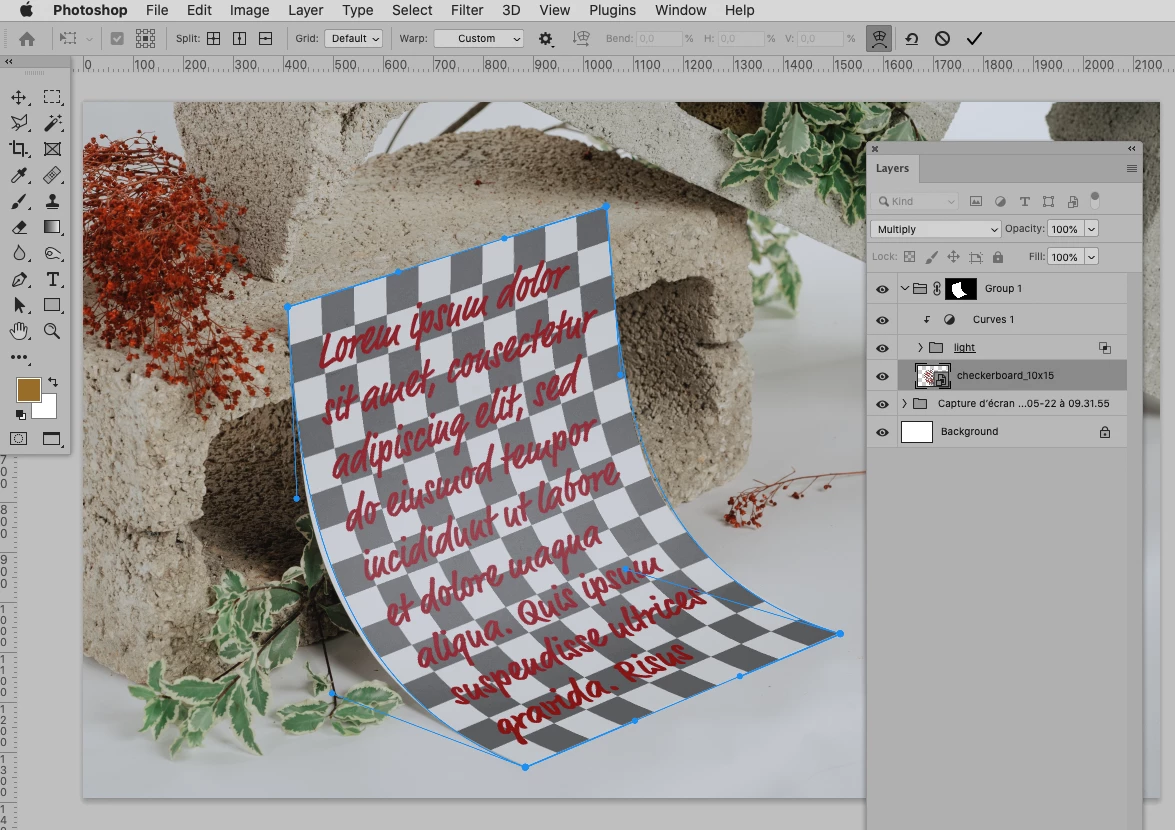Select the Crop tool

tap(19, 149)
